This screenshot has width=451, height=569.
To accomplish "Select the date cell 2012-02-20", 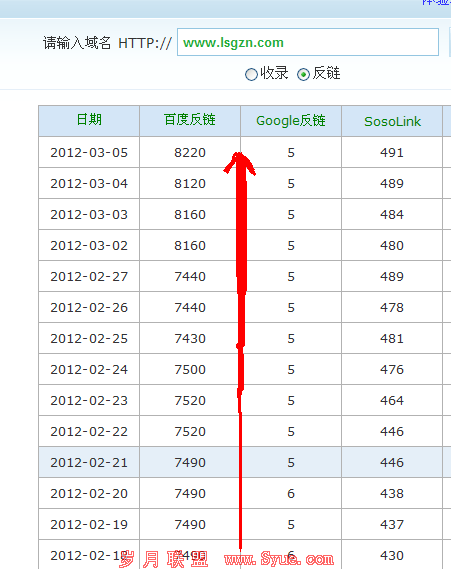I will (89, 494).
